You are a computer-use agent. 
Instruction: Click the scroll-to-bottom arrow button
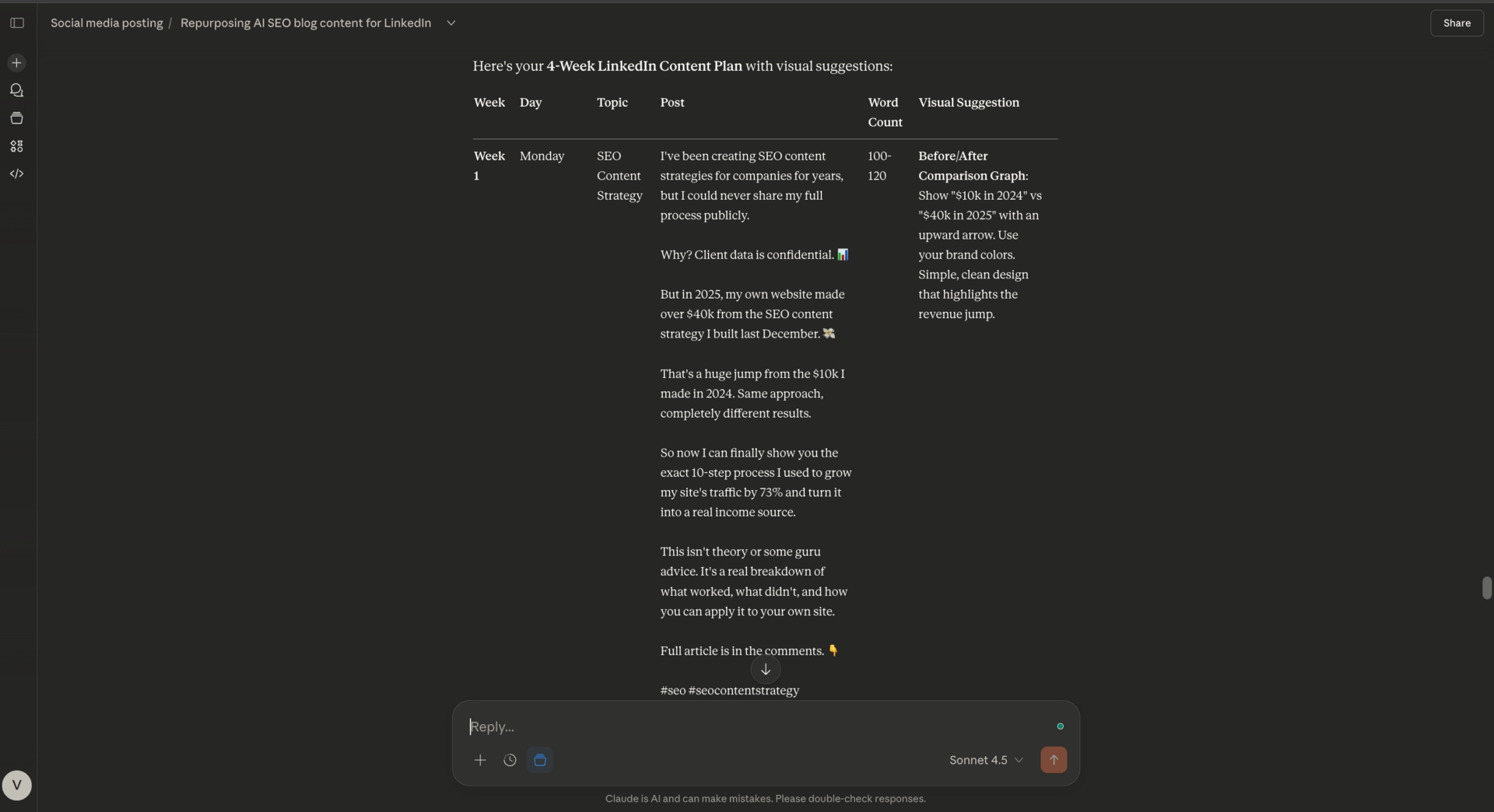766,670
